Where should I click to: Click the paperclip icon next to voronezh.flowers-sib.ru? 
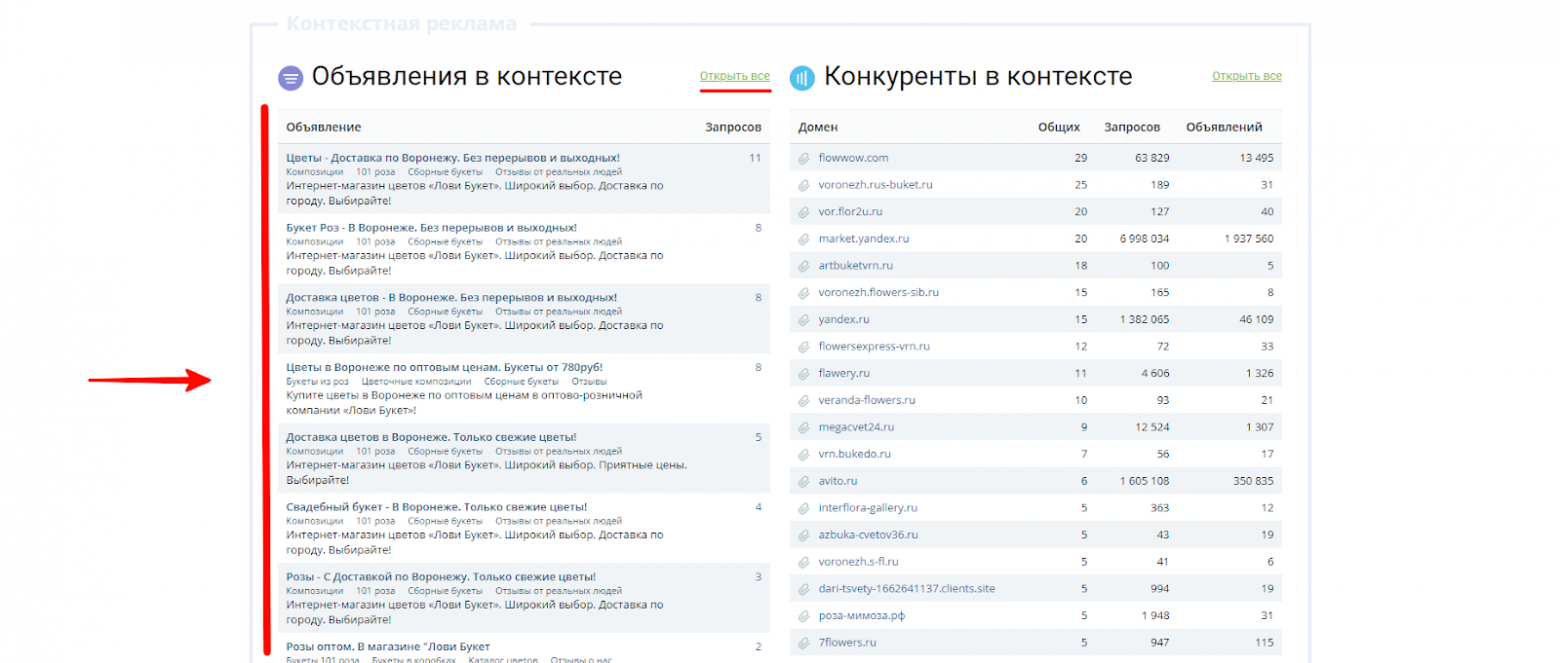pos(803,293)
